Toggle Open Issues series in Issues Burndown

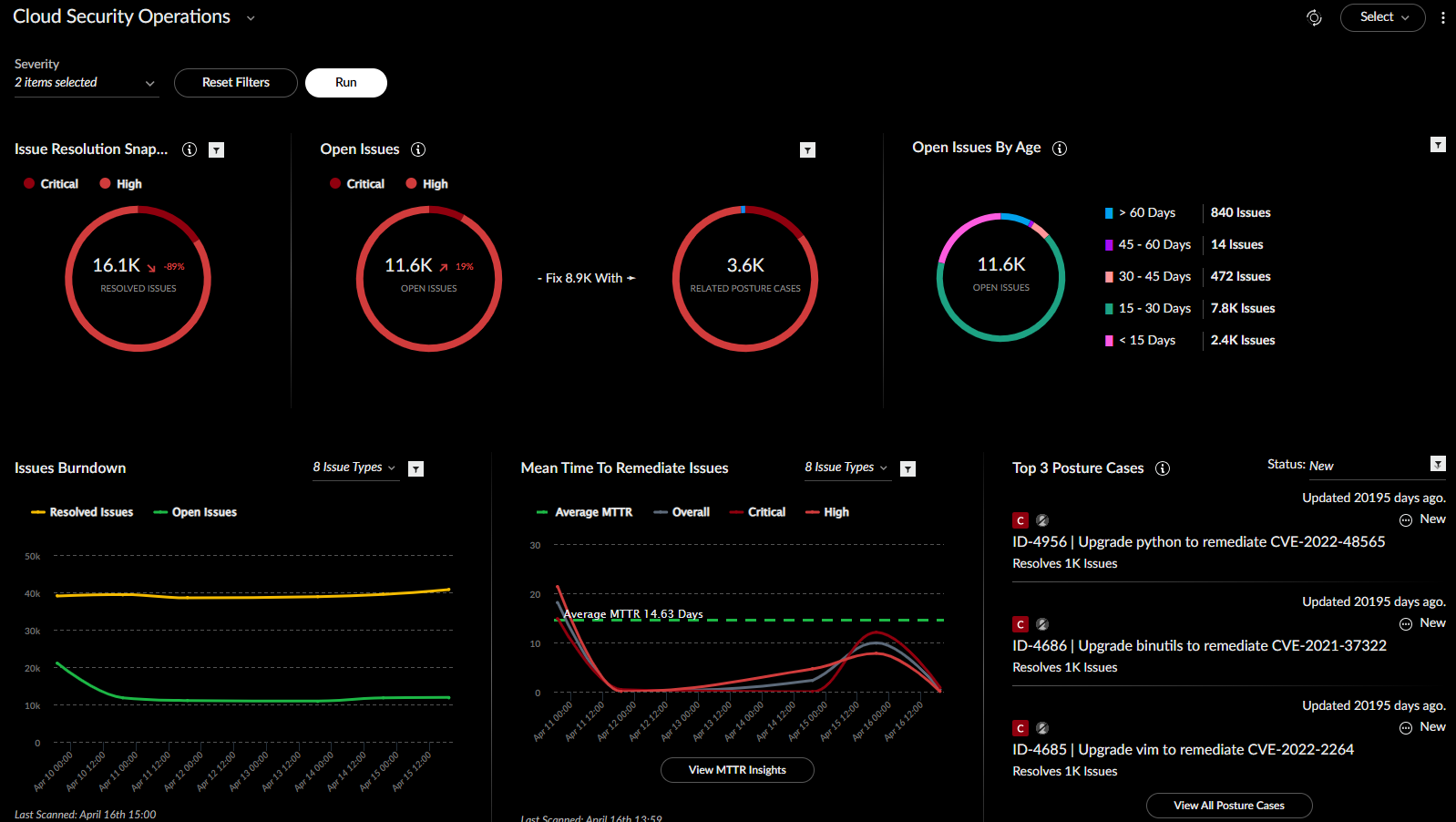(195, 512)
